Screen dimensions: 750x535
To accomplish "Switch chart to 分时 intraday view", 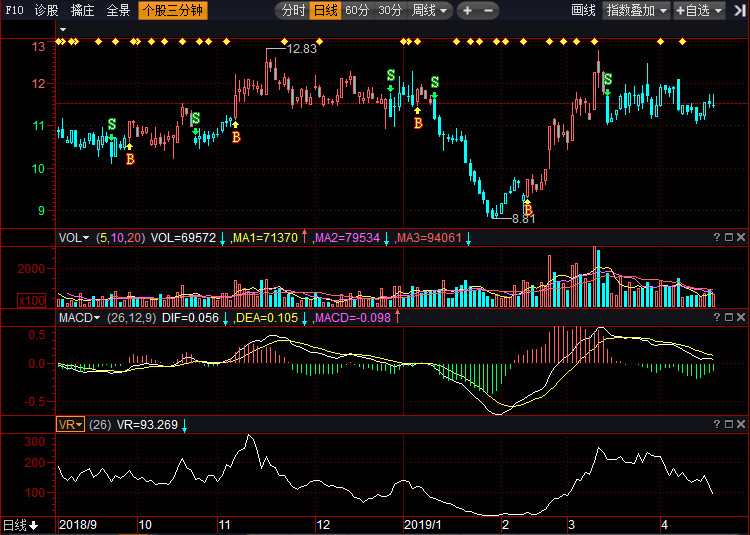I will (x=293, y=11).
